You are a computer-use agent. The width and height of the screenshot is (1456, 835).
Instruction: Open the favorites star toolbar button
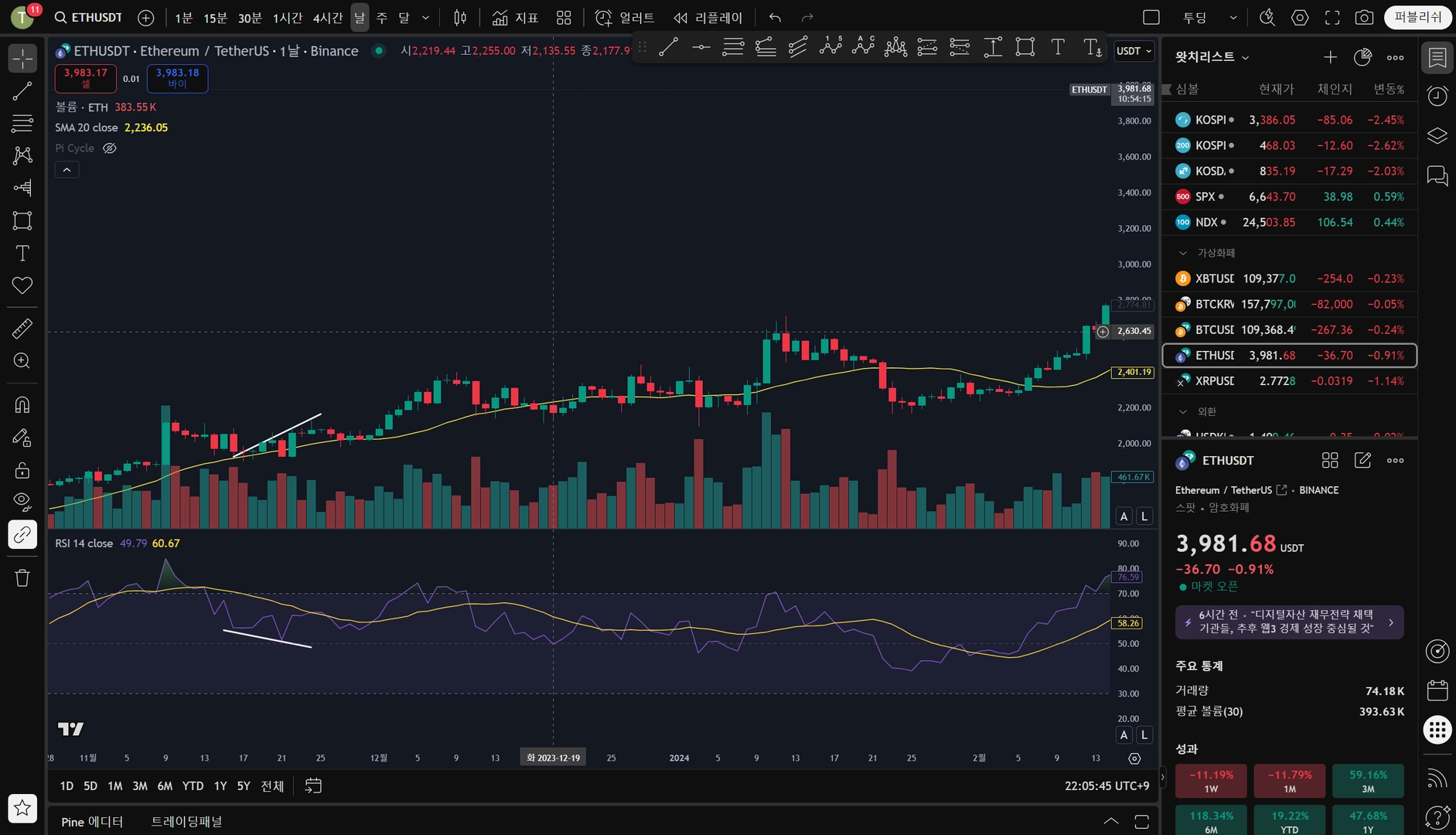click(22, 809)
